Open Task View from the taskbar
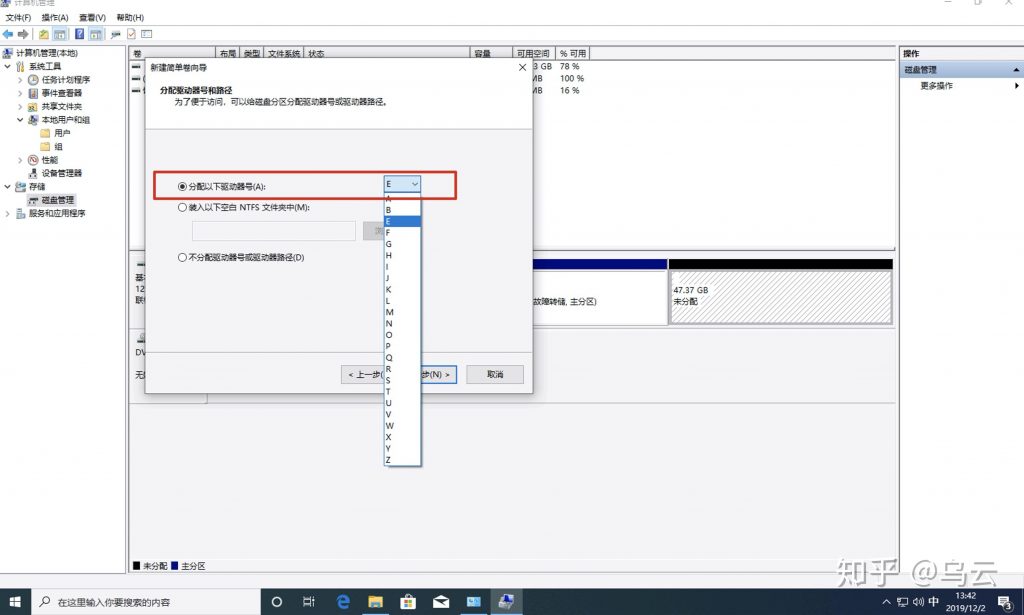The image size is (1024, 615). 309,602
